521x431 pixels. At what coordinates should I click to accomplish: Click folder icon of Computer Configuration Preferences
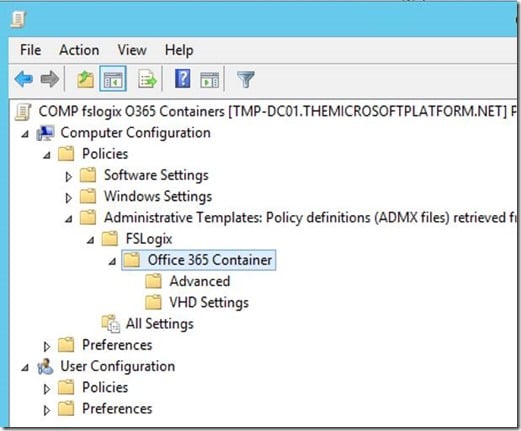pyautogui.click(x=66, y=345)
